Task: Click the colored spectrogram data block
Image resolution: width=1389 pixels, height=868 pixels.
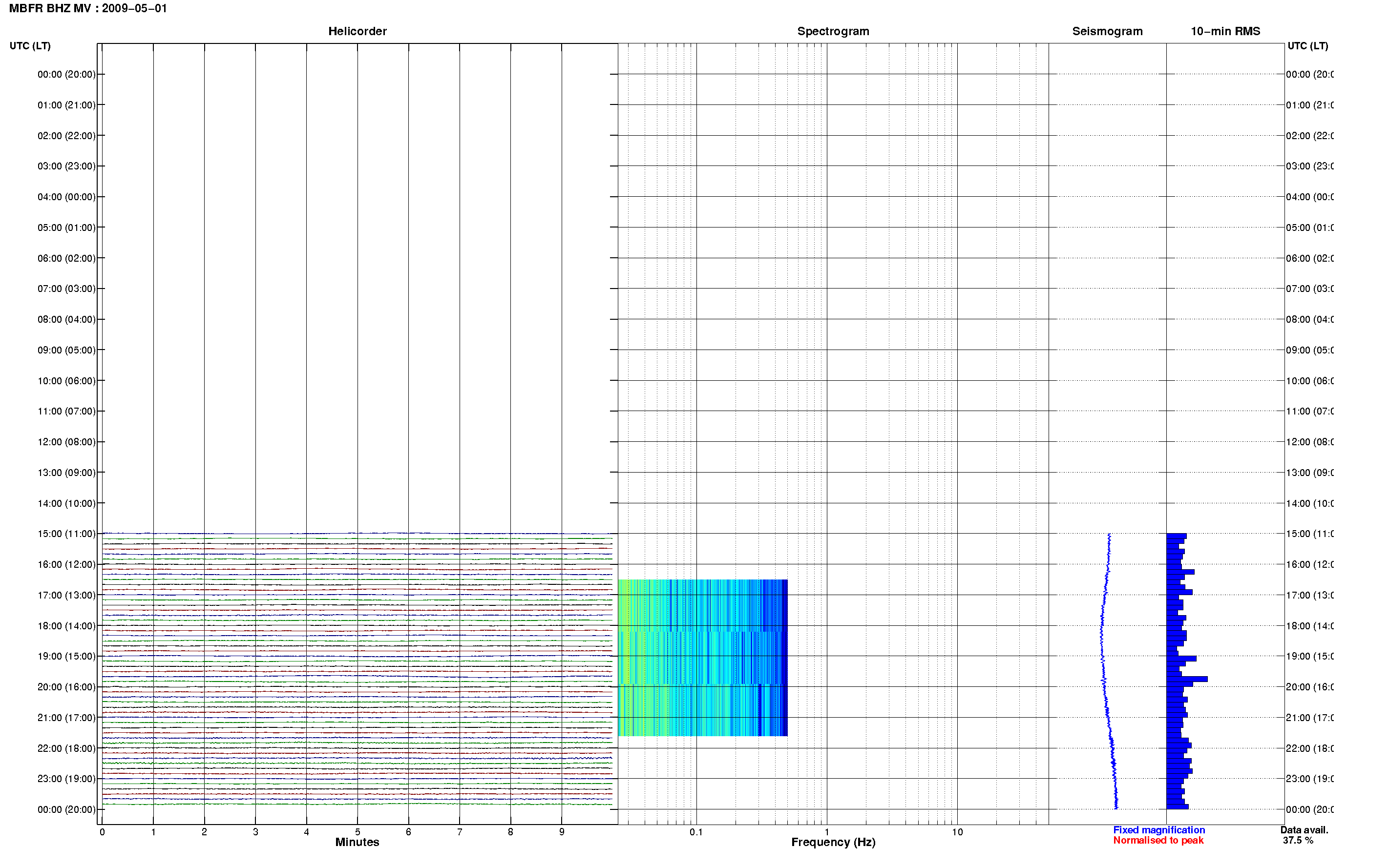Action: pos(703,658)
